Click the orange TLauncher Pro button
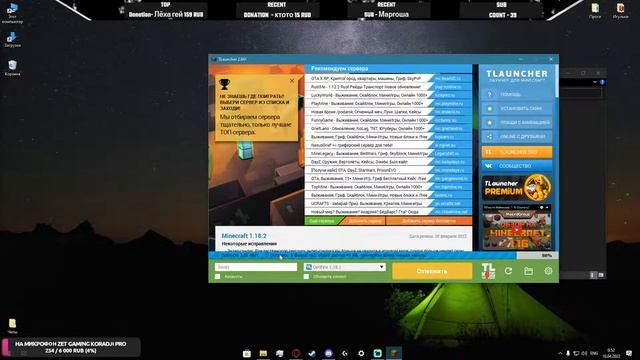 517,152
